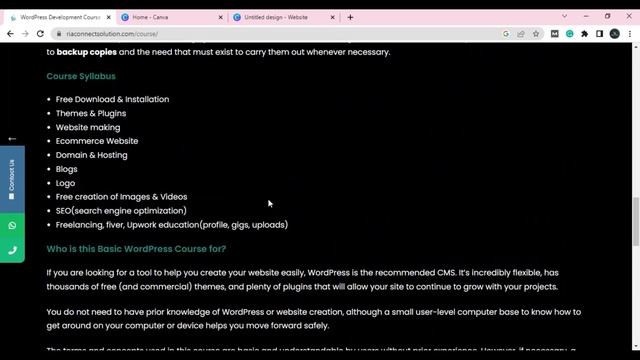The height and width of the screenshot is (360, 640).
Task: Click the Freelancing, fiver, Upwork education item
Action: click(x=171, y=225)
